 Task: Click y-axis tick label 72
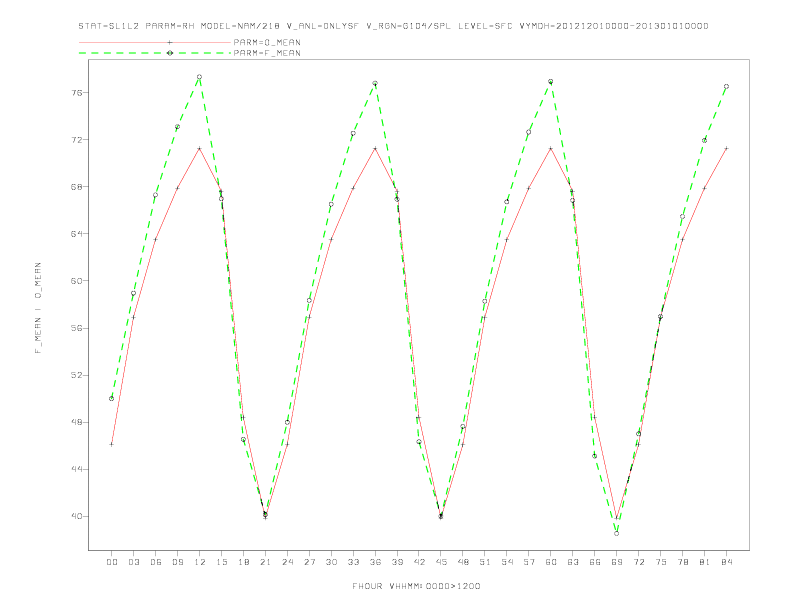pyautogui.click(x=76, y=139)
